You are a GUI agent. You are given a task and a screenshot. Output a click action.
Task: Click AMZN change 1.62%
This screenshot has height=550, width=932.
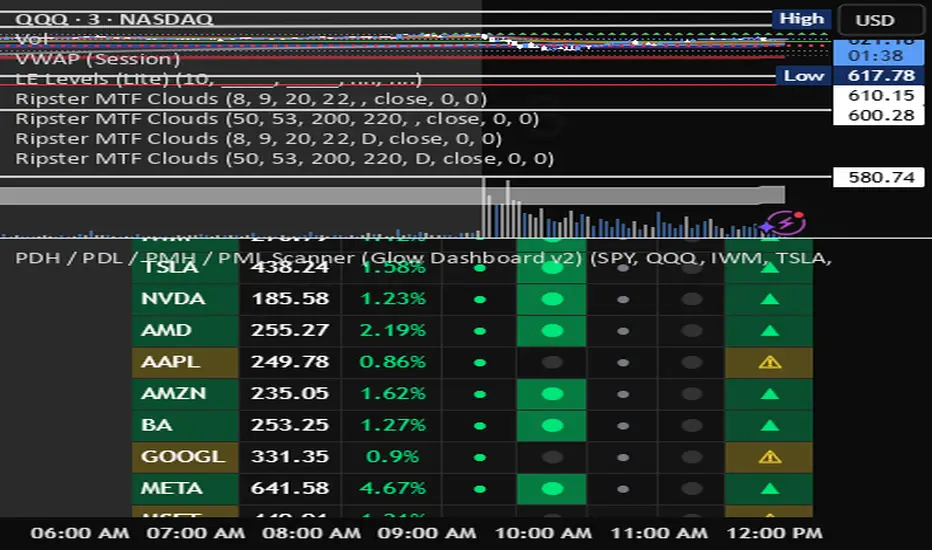pos(393,393)
